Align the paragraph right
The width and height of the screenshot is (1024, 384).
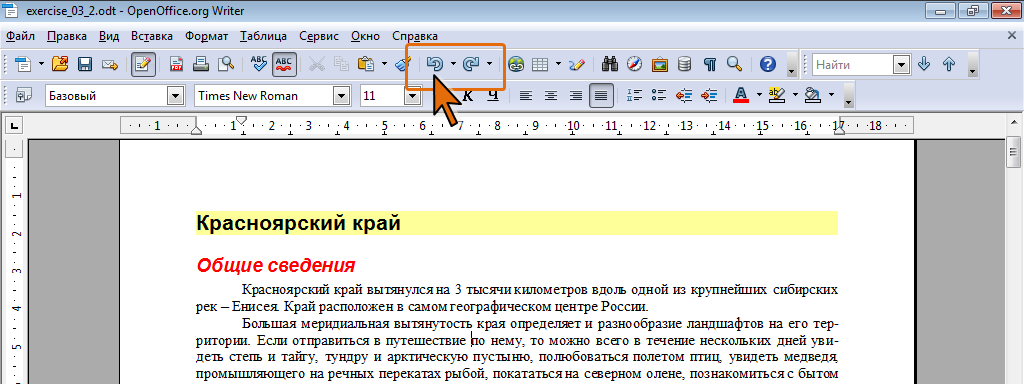pos(575,95)
